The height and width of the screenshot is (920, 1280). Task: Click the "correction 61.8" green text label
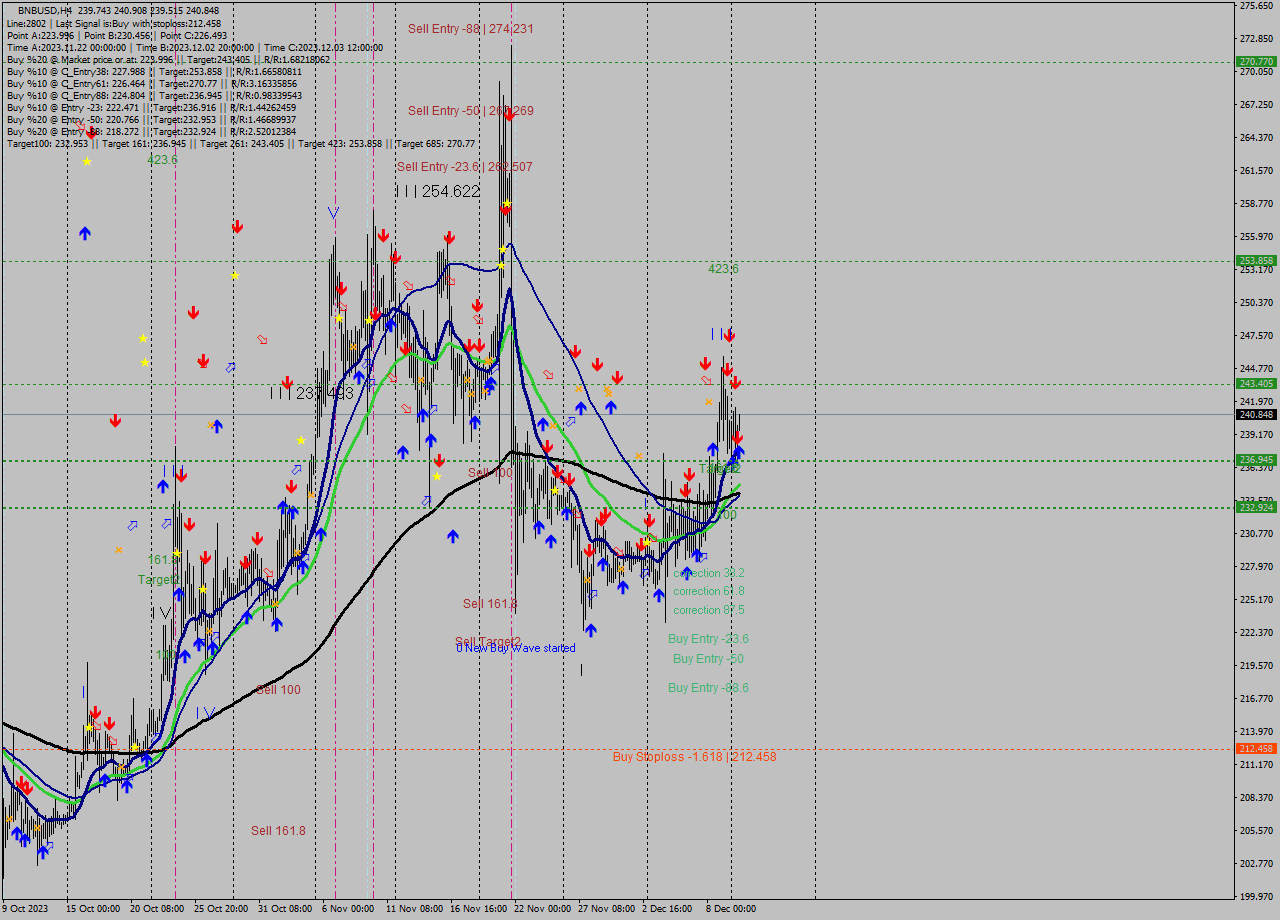[x=708, y=591]
